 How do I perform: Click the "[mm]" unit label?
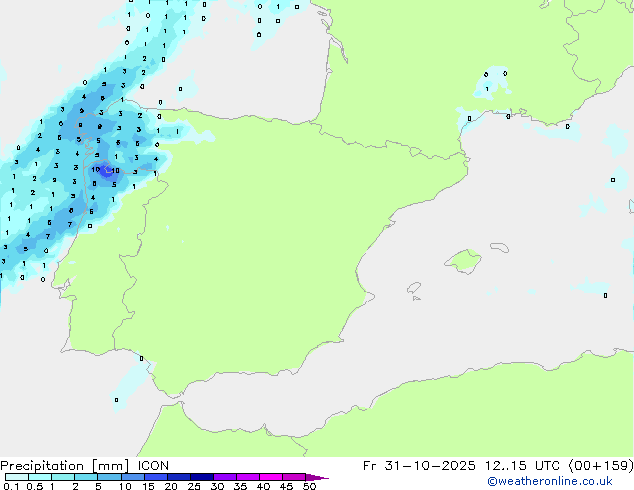[110, 466]
